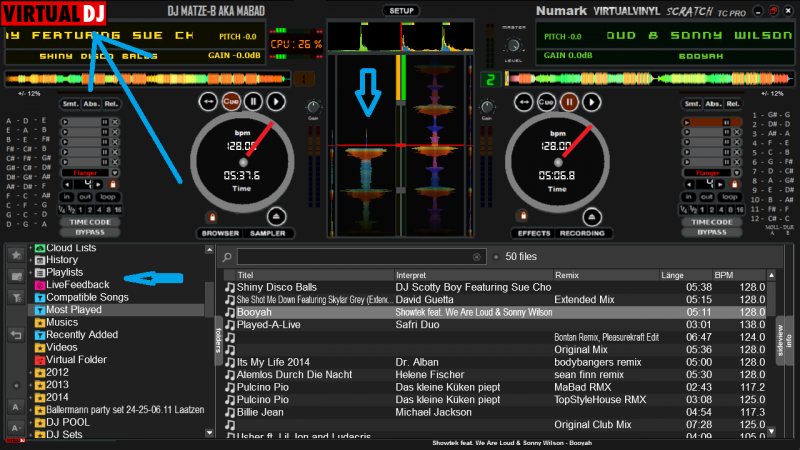
Task: Play the left deck
Action: point(276,102)
